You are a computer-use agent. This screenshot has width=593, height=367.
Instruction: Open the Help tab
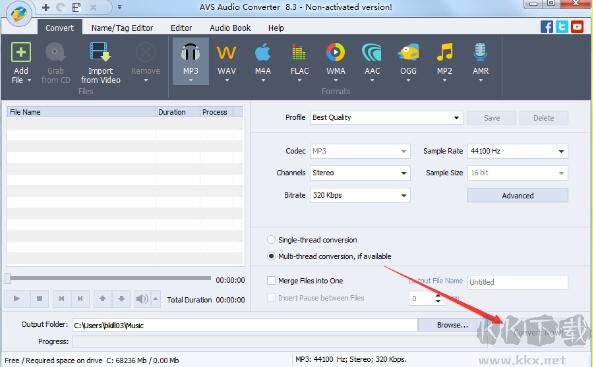[276, 28]
